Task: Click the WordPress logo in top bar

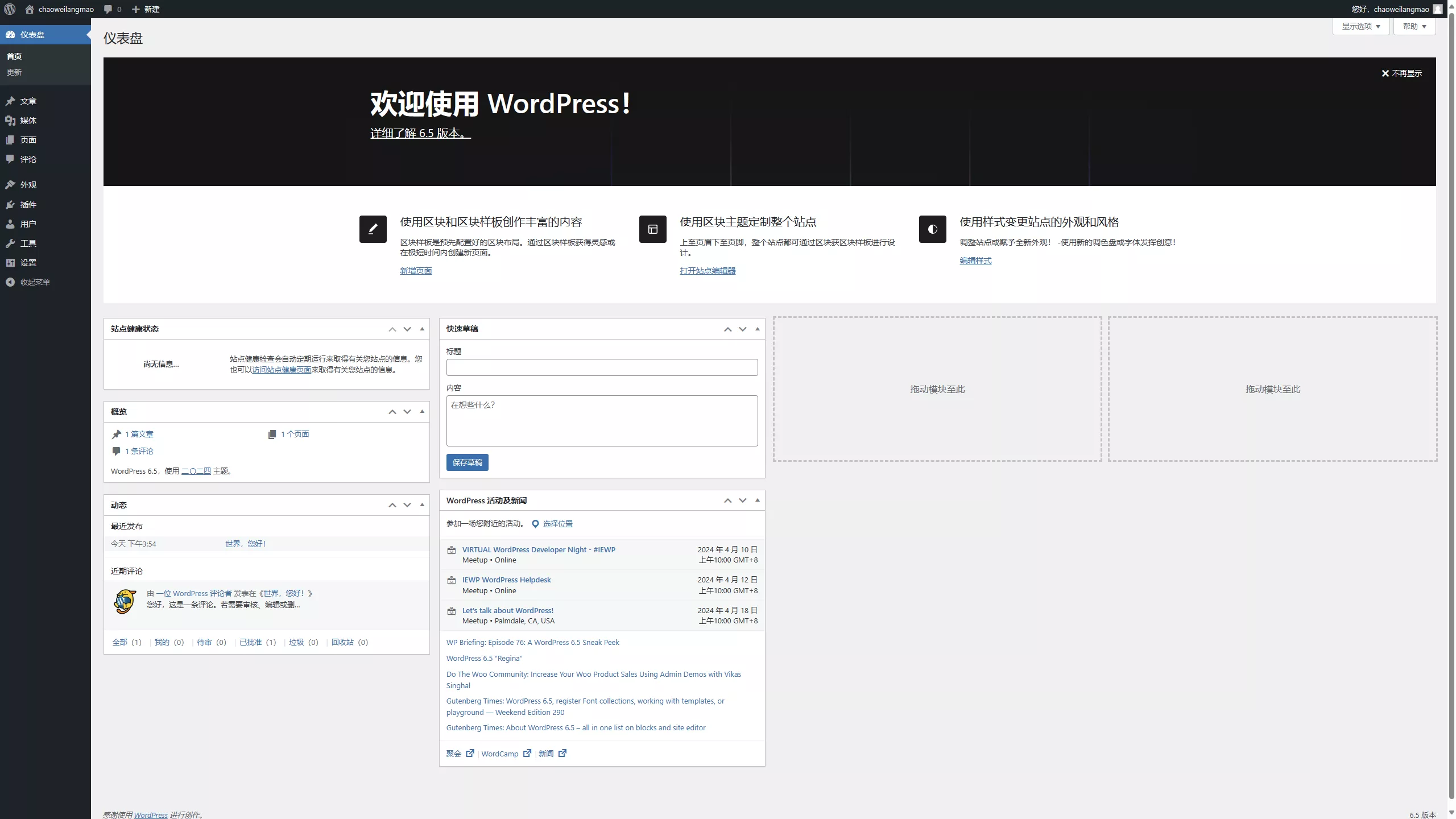Action: (x=9, y=9)
